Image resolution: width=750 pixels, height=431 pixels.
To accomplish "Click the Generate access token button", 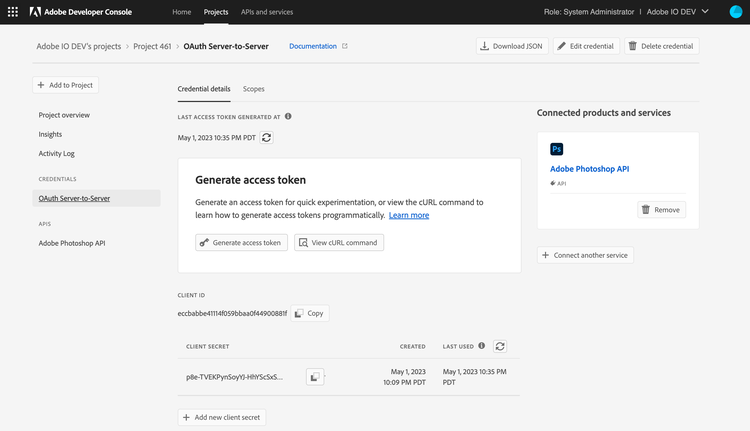I will (x=241, y=242).
